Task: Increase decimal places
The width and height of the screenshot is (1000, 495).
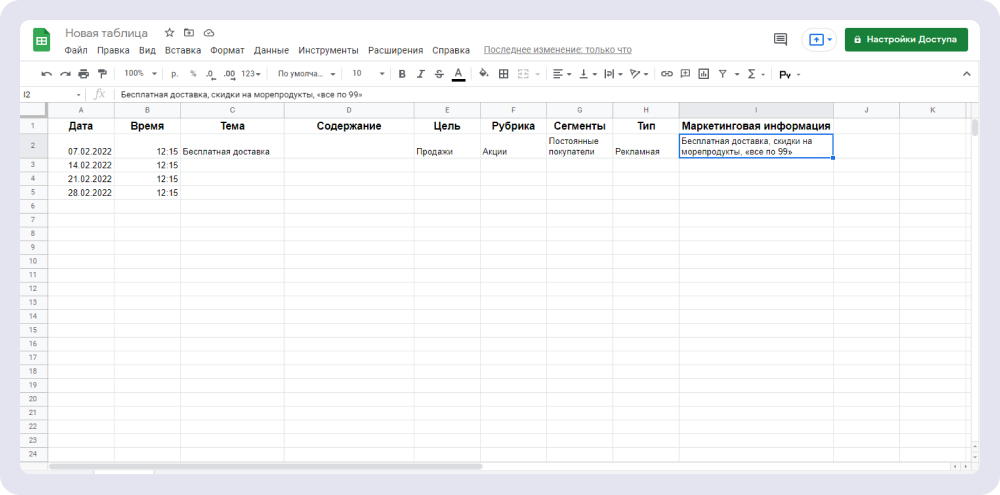Action: click(x=230, y=74)
